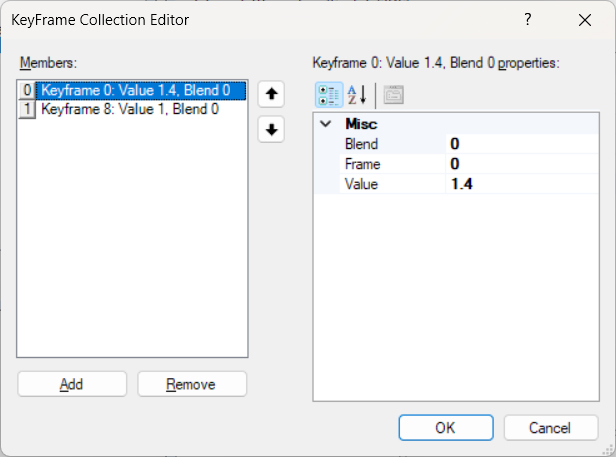Viewport: 616px width, 457px height.
Task: Click index box 0 in Members list
Action: click(x=27, y=90)
